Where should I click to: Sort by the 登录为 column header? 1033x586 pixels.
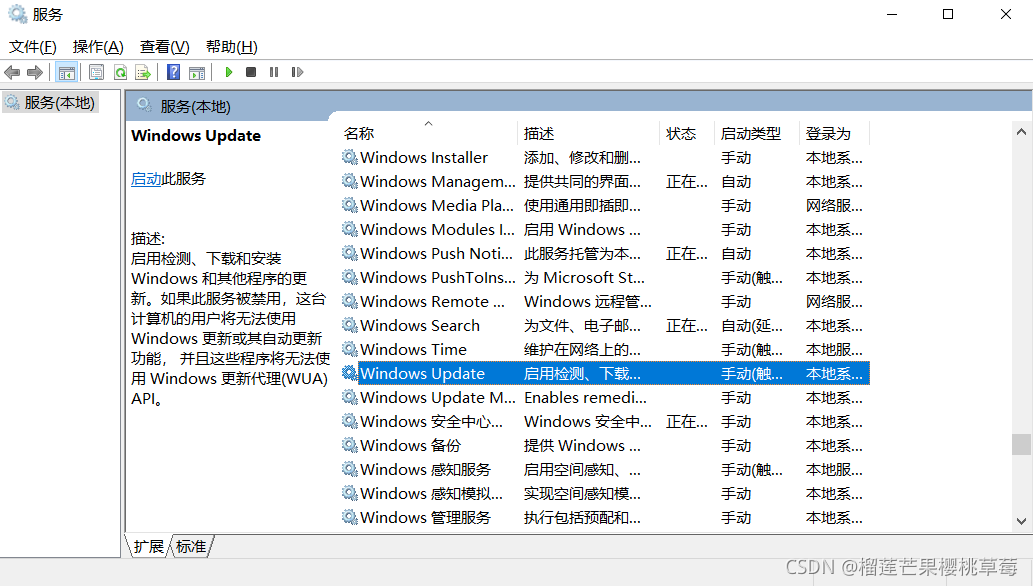827,134
